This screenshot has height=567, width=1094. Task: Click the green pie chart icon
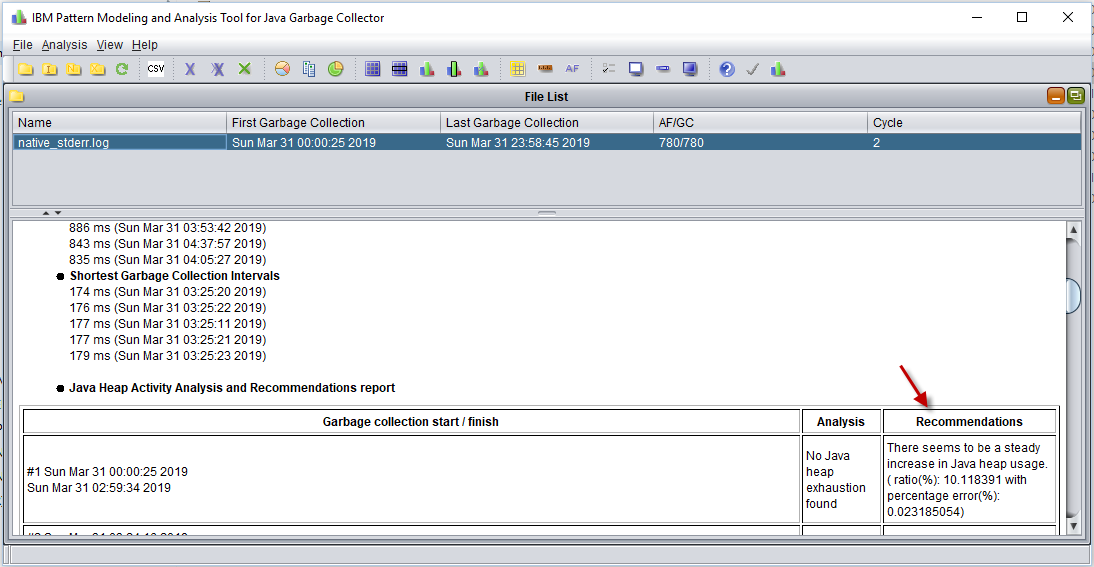pyautogui.click(x=336, y=69)
